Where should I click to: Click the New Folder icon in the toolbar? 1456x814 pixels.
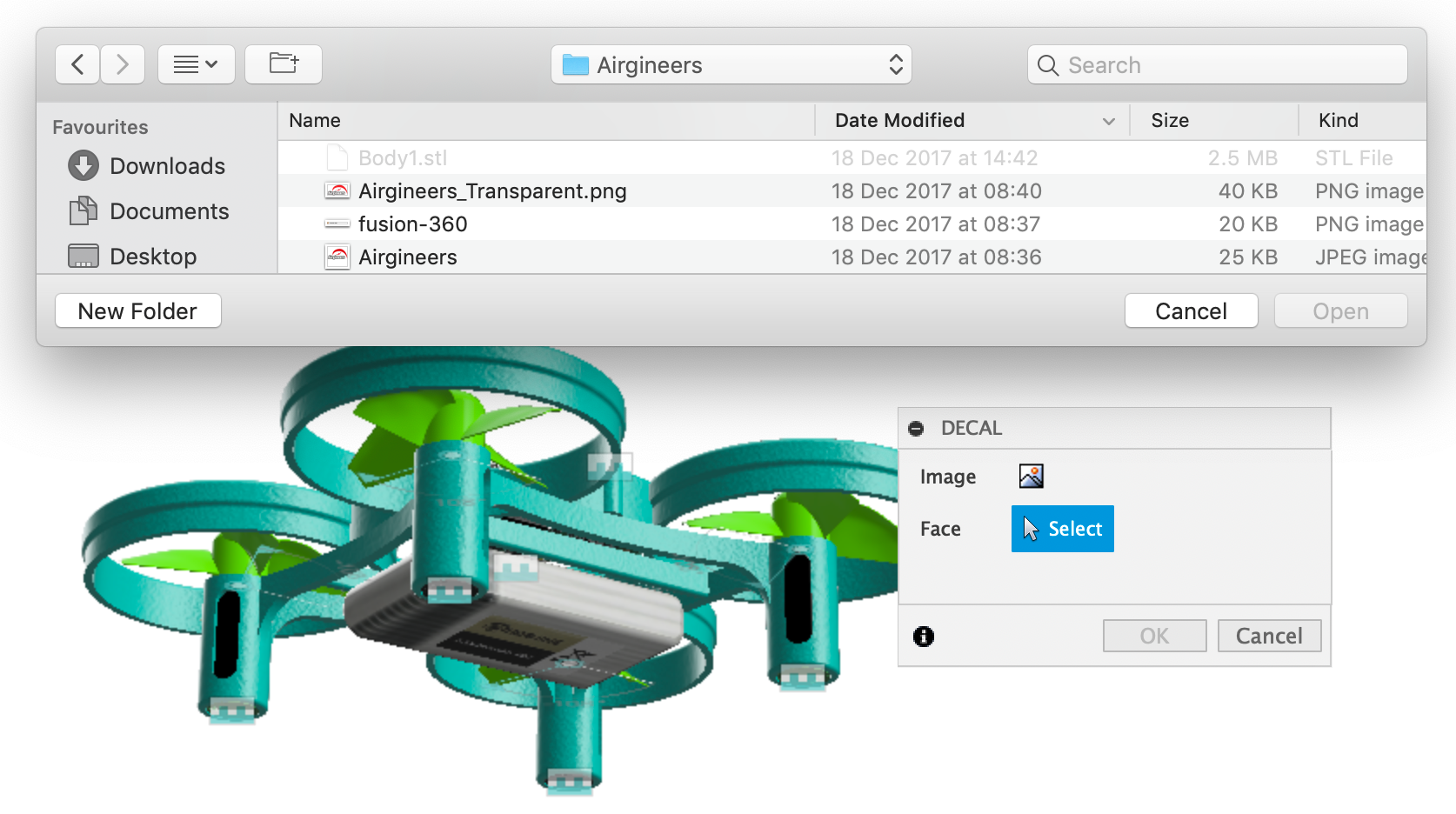point(283,63)
